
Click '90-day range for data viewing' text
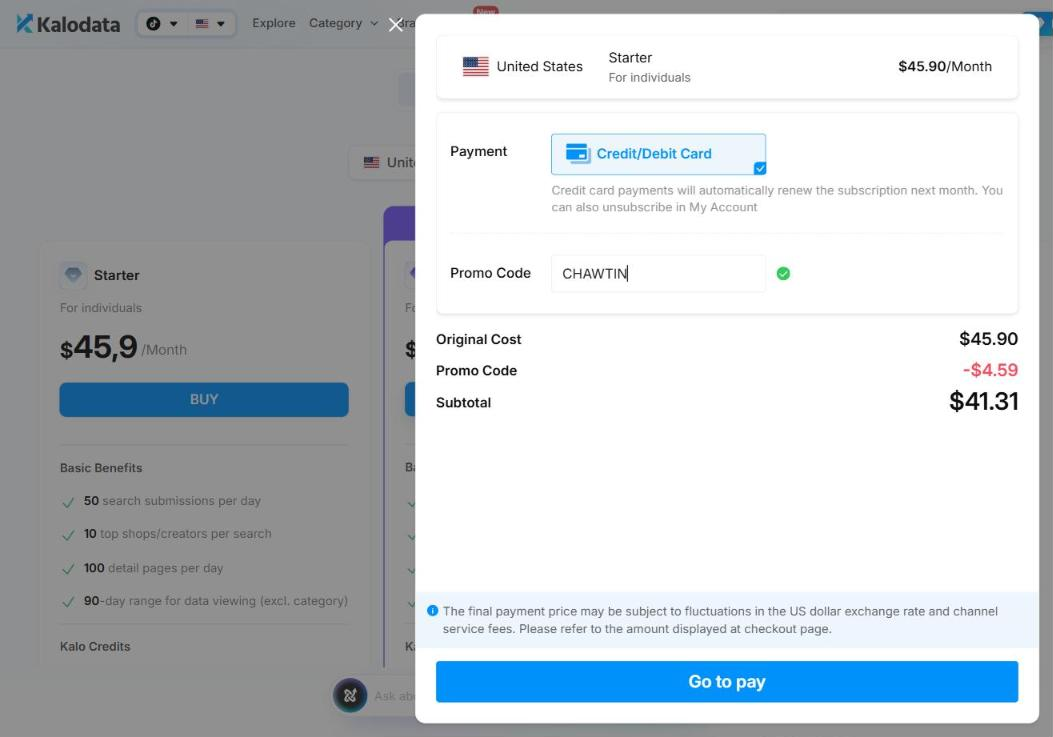[216, 601]
